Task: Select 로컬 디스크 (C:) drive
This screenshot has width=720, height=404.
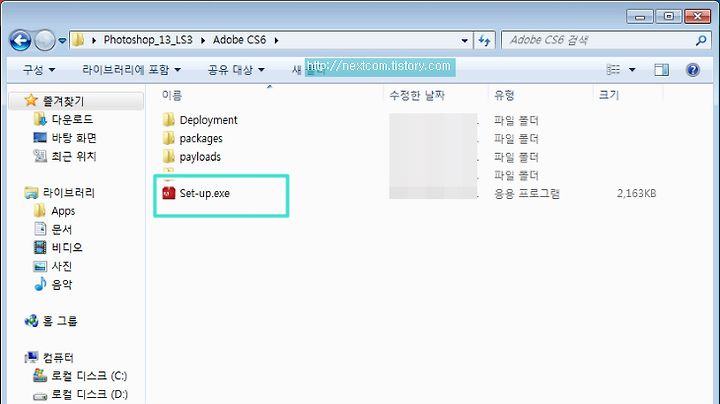Action: pyautogui.click(x=80, y=376)
